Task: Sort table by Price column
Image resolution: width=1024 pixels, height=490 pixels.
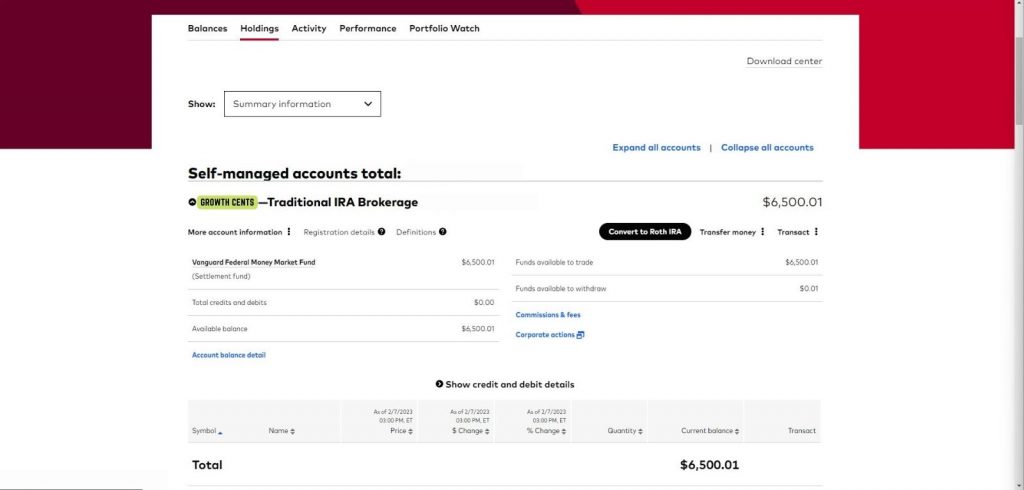Action: coord(402,431)
